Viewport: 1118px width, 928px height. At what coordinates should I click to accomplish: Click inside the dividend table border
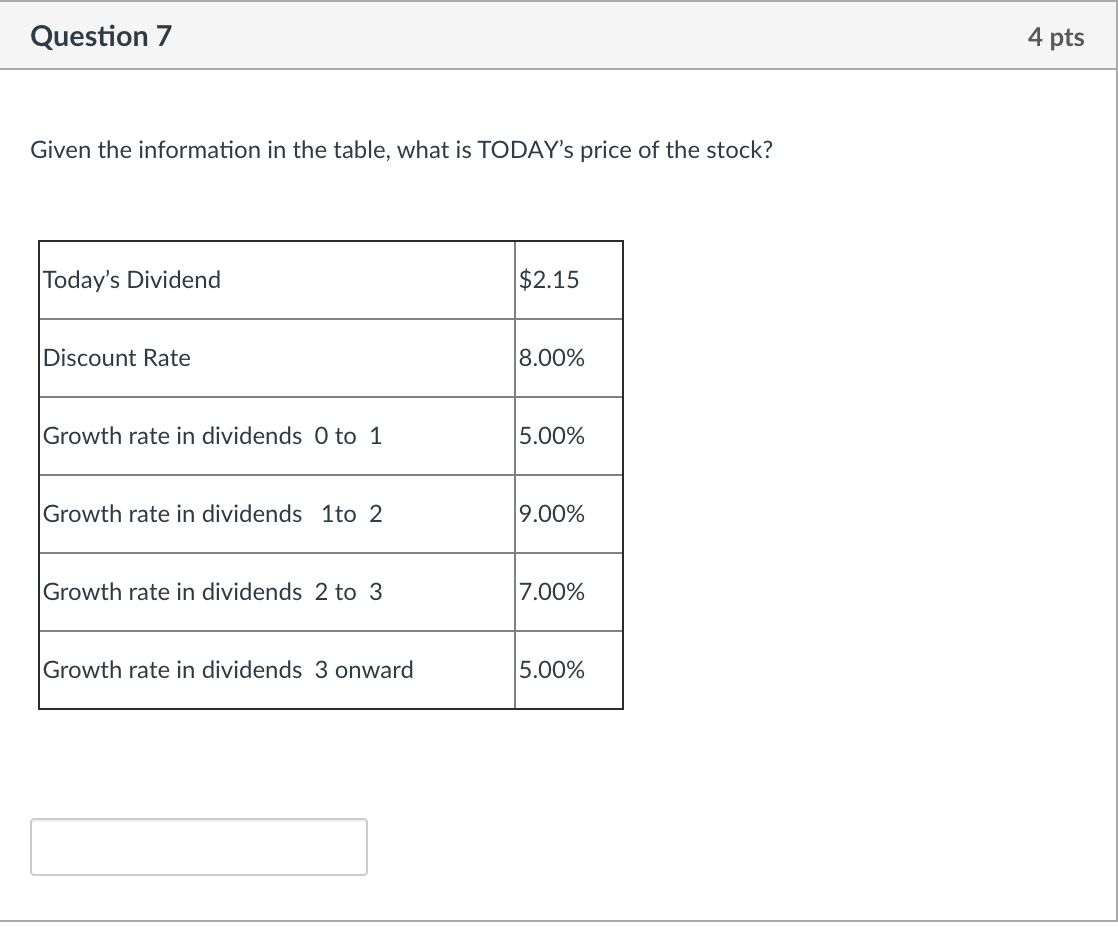coord(330,475)
